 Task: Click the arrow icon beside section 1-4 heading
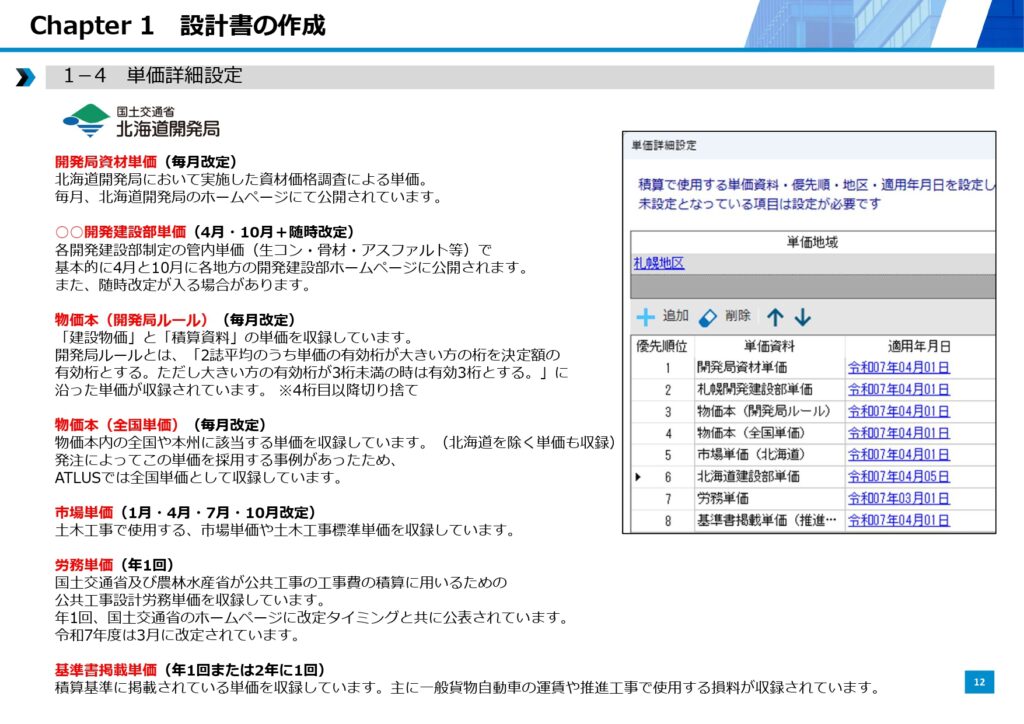click(x=25, y=77)
